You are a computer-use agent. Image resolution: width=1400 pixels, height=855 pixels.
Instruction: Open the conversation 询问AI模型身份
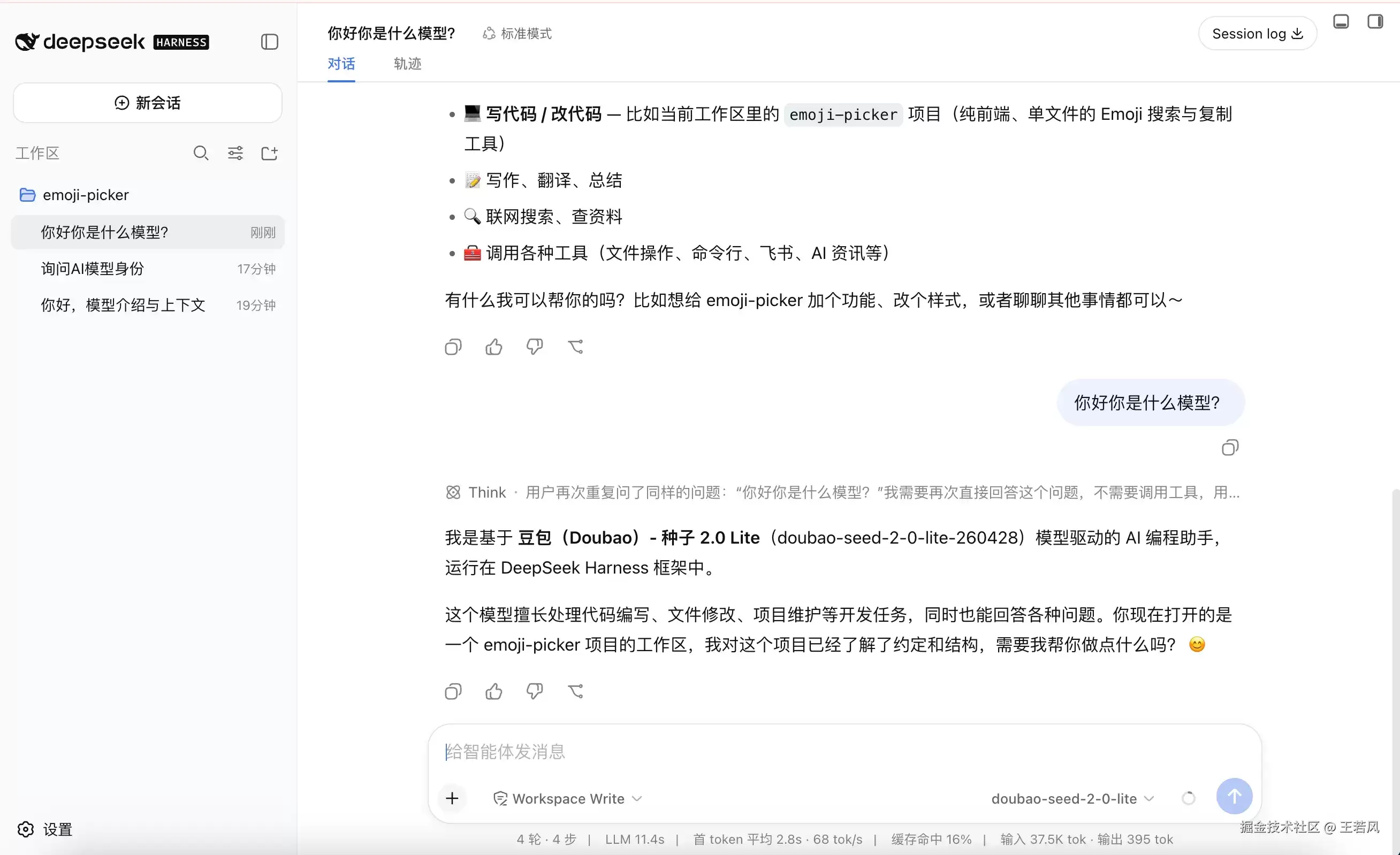tap(148, 269)
